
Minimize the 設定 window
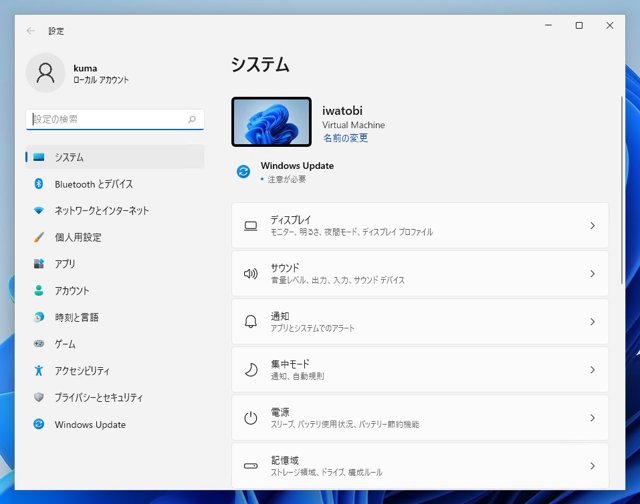(x=548, y=25)
